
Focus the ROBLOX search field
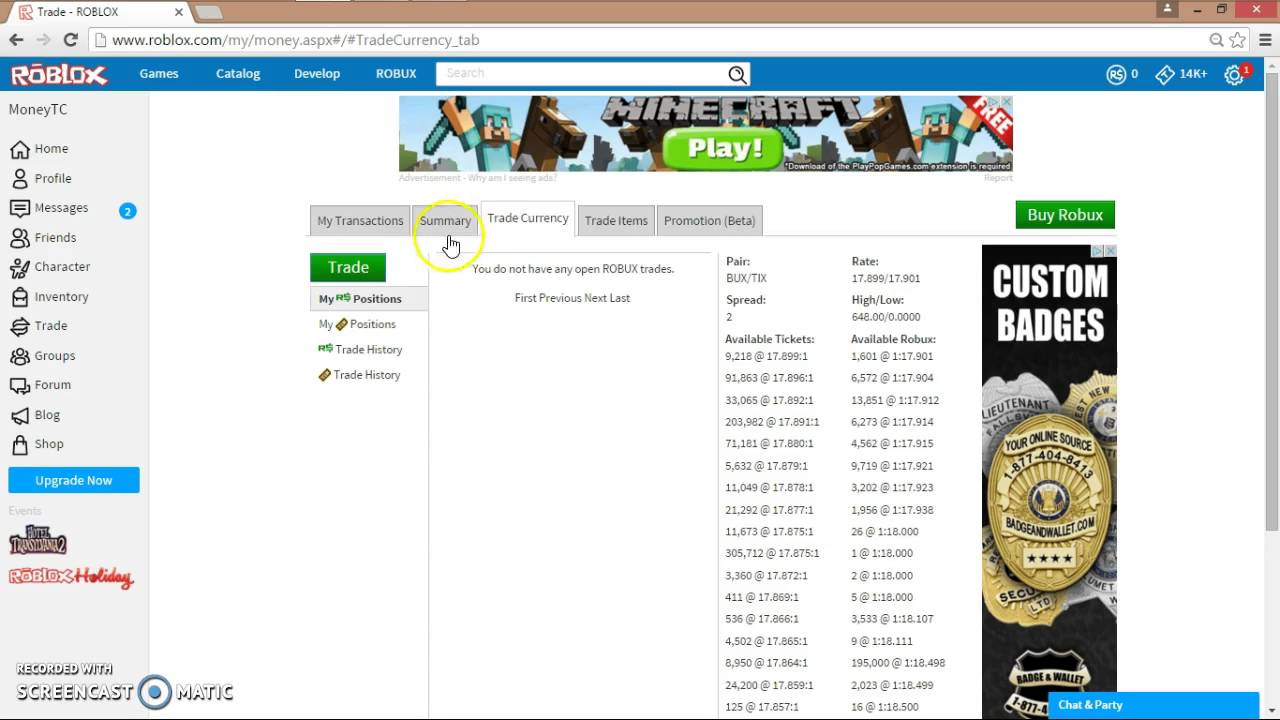(582, 74)
